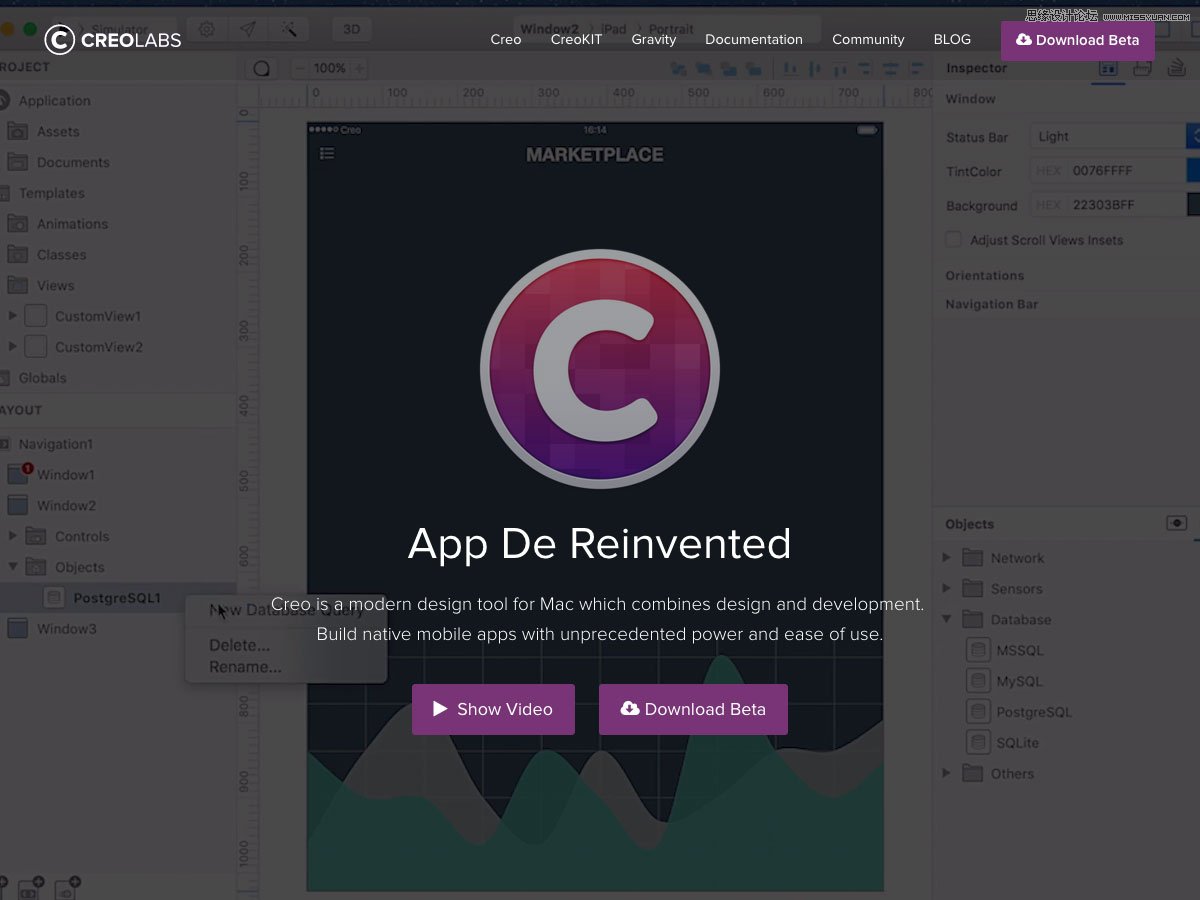Viewport: 1200px width, 900px height.
Task: Select the PostgreSQL1 item in the layout tree
Action: pyautogui.click(x=118, y=598)
